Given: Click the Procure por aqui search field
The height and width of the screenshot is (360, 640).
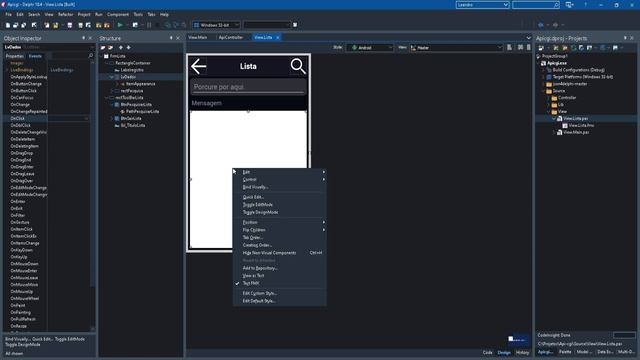Looking at the screenshot, I should coord(248,87).
